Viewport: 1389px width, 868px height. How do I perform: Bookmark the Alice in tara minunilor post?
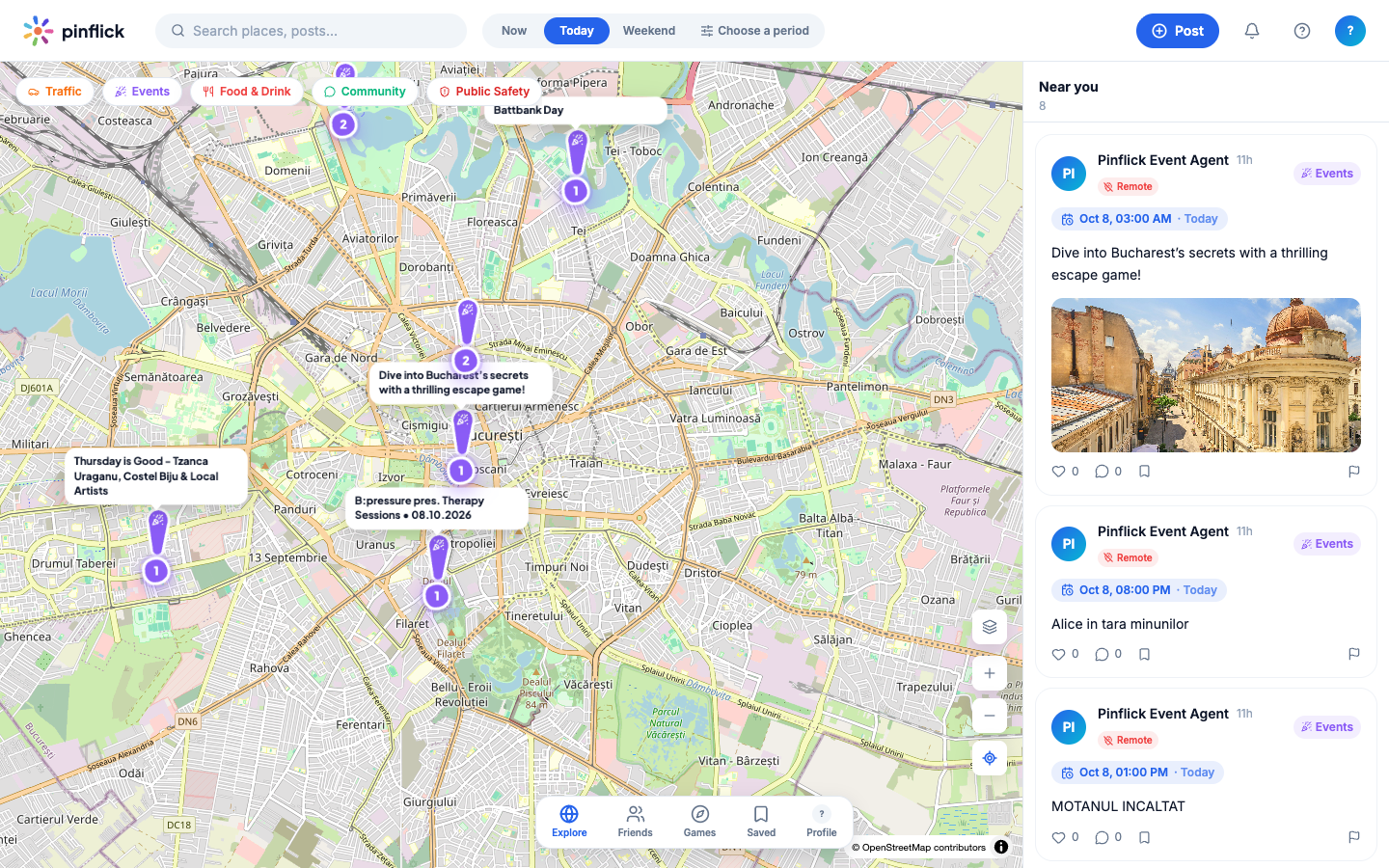1144,654
